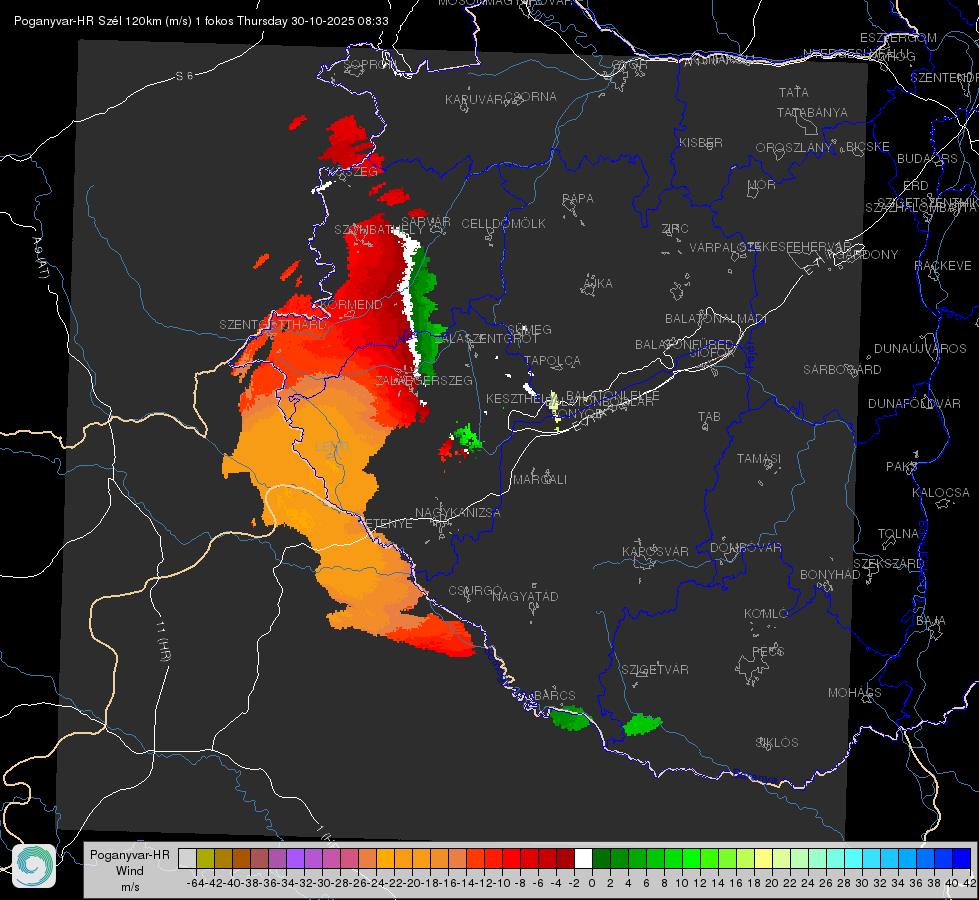The image size is (979, 900).
Task: Click the TAPOLCA town label
Action: 552,360
